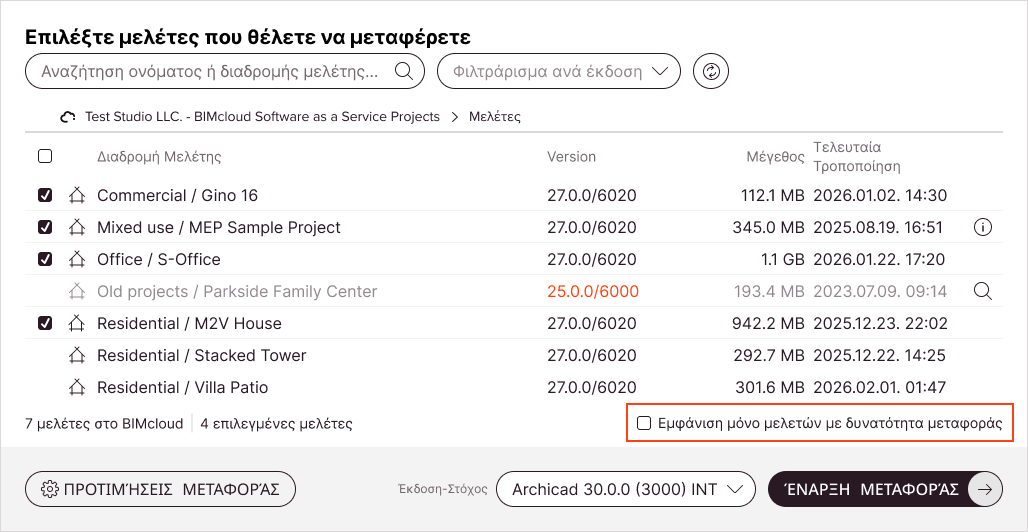Click the 2025.12.22. 14:25 date value
The height and width of the screenshot is (532, 1028).
[x=880, y=356]
